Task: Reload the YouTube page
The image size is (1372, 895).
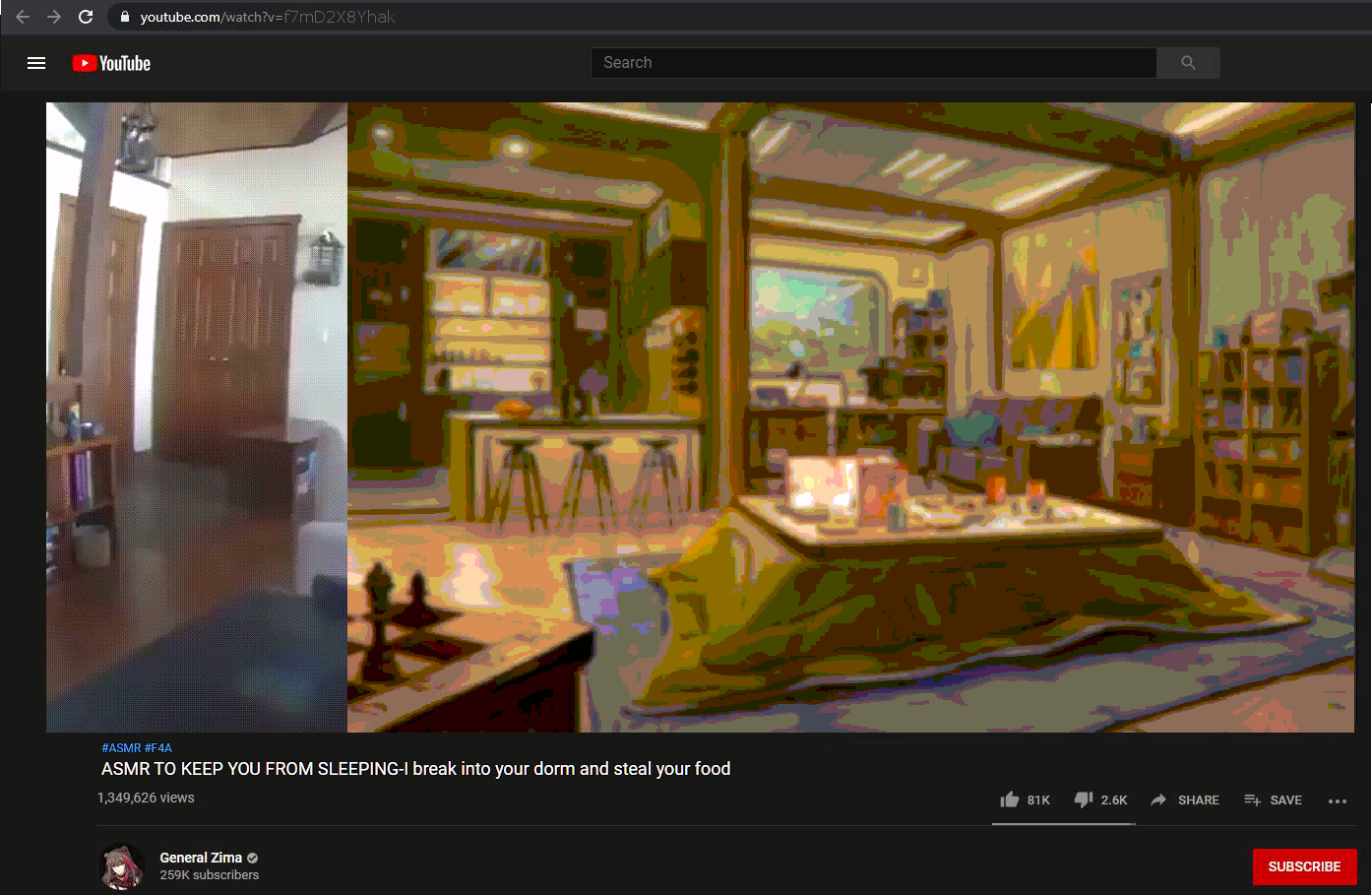Action: pos(86,17)
